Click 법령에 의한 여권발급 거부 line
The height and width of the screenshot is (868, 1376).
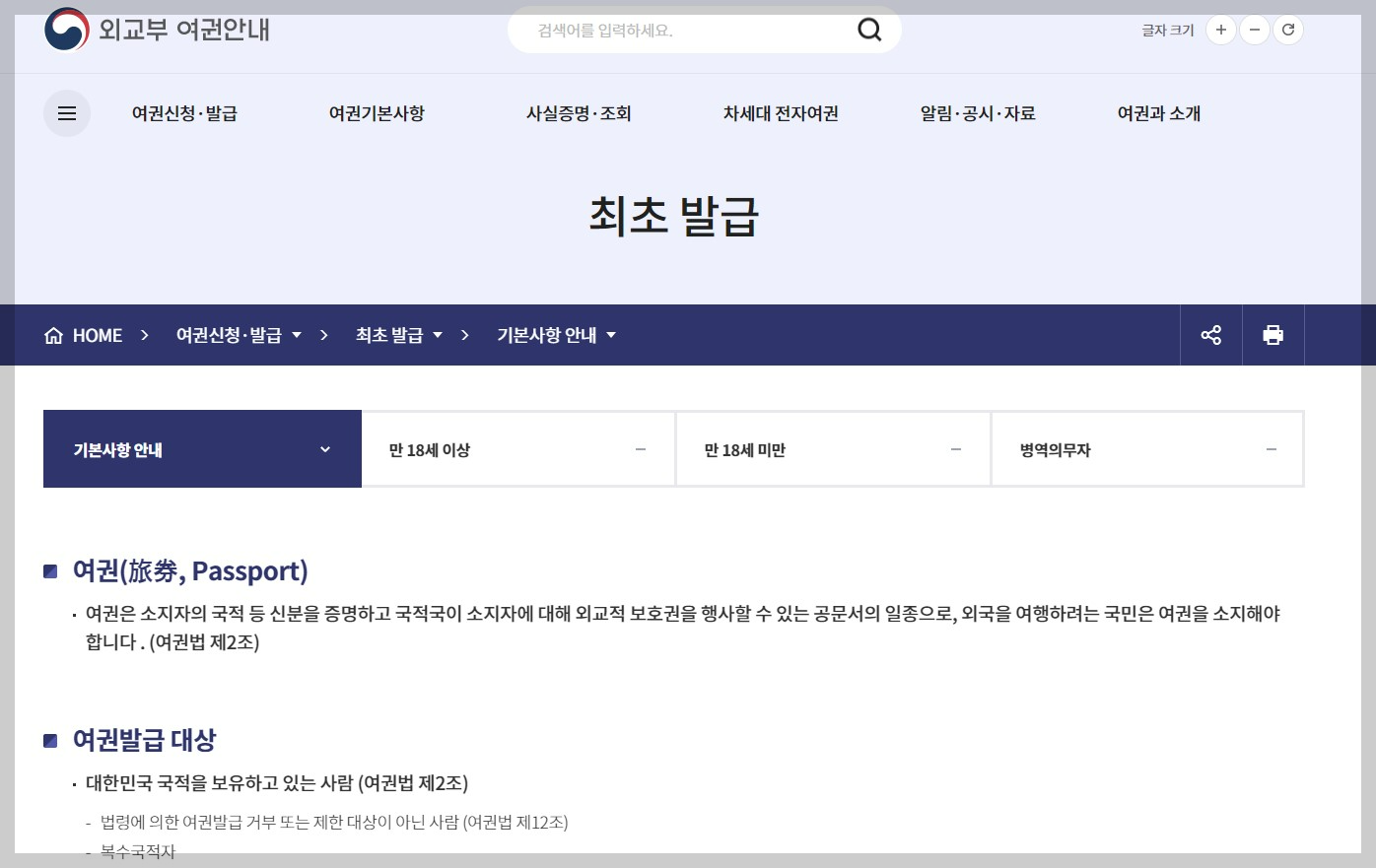(x=334, y=823)
